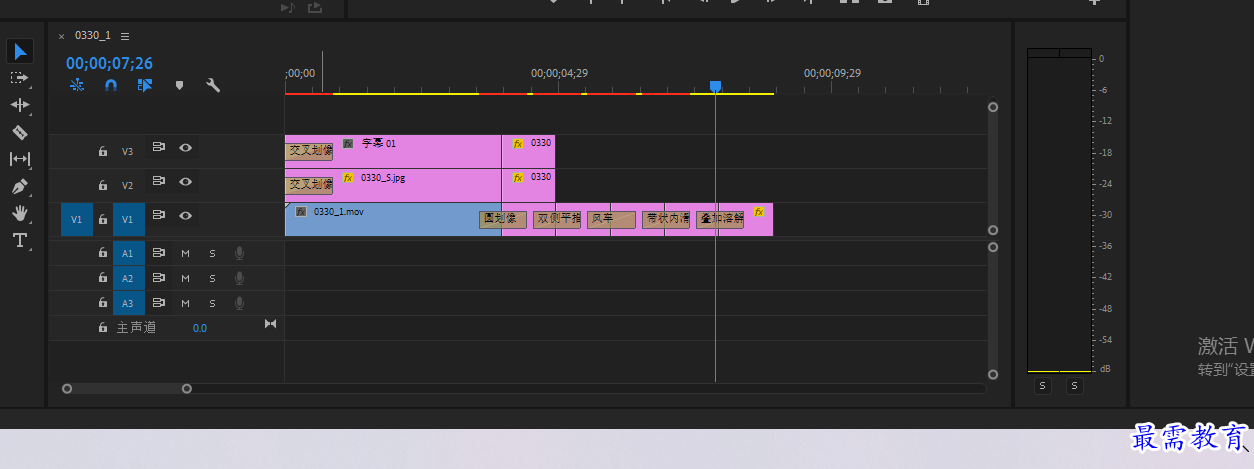Enable voice-over record on A3
The width and height of the screenshot is (1254, 469).
pos(239,303)
